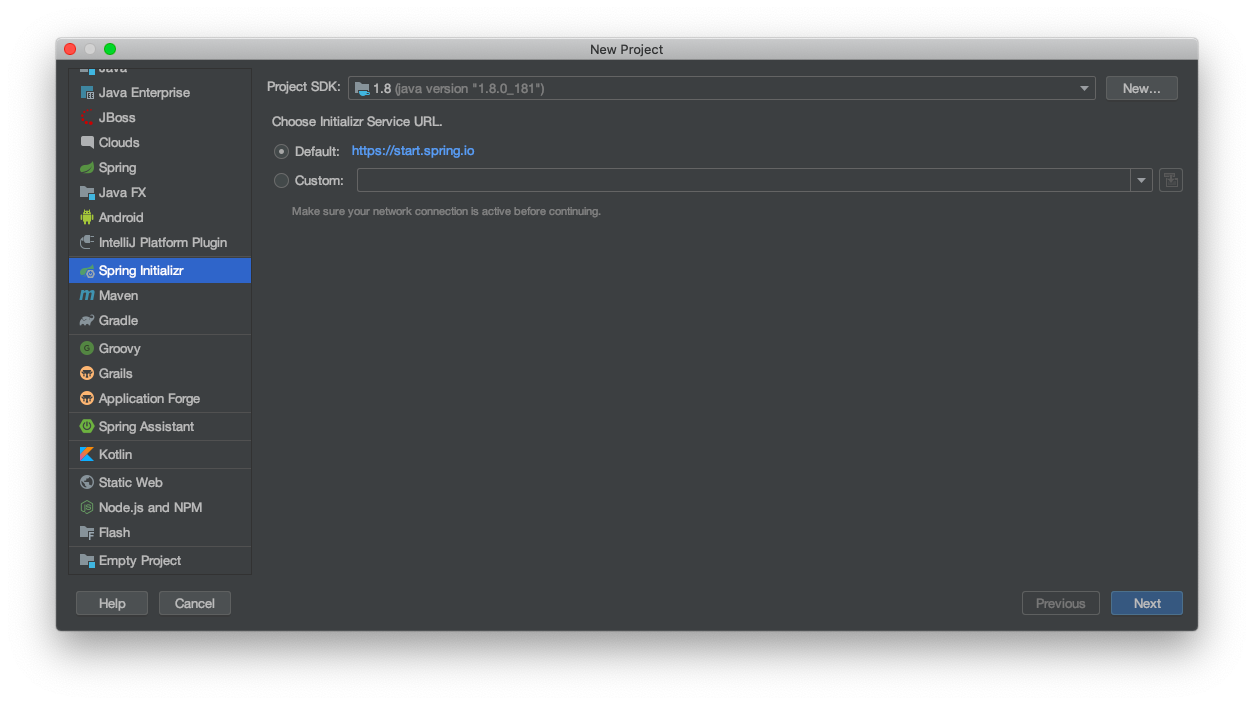Open the Project SDK dropdown
1254x705 pixels.
pos(721,89)
